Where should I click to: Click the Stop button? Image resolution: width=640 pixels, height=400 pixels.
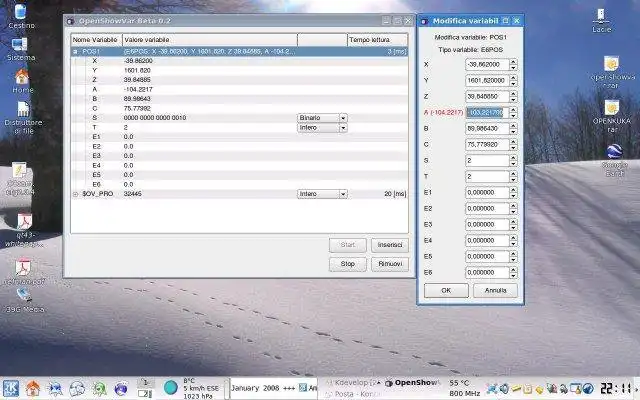348,264
